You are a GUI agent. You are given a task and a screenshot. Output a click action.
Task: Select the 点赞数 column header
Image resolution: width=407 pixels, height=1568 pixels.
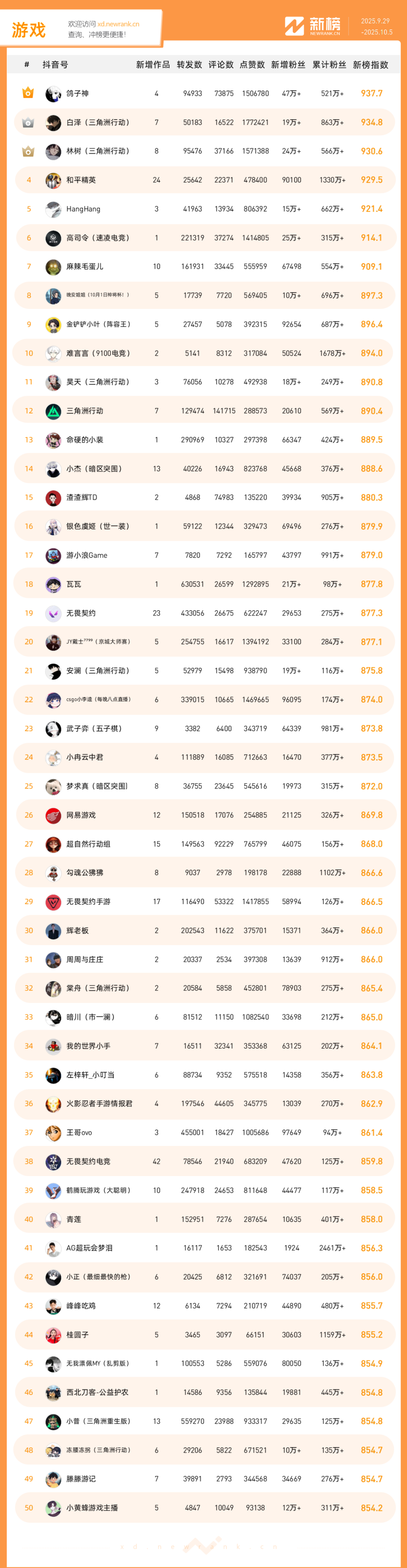tap(252, 65)
